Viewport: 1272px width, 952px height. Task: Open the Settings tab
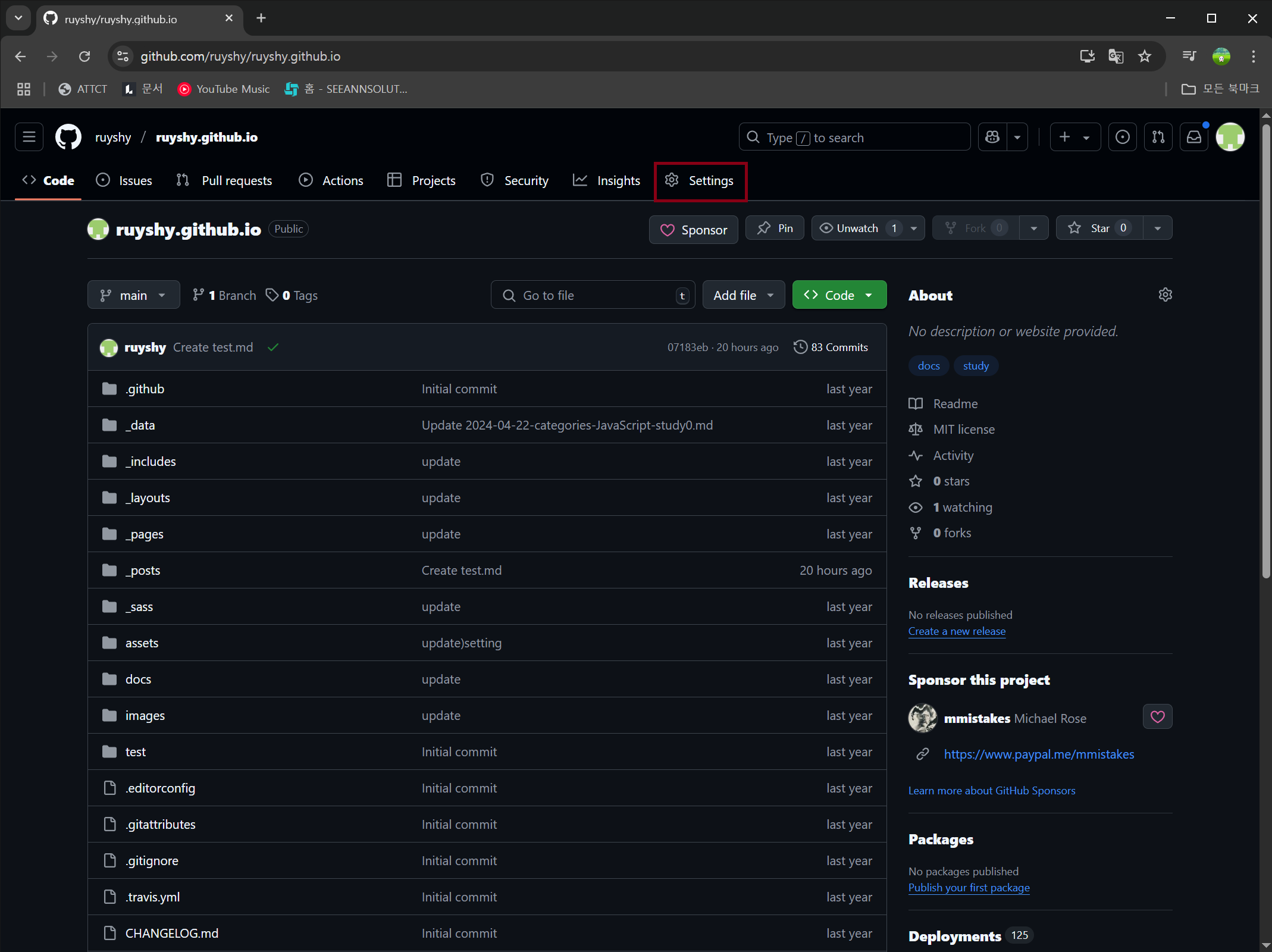click(700, 180)
